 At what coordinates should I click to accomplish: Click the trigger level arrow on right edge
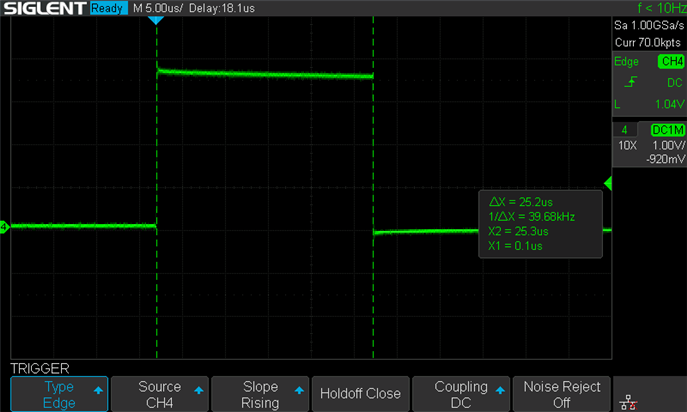point(606,184)
